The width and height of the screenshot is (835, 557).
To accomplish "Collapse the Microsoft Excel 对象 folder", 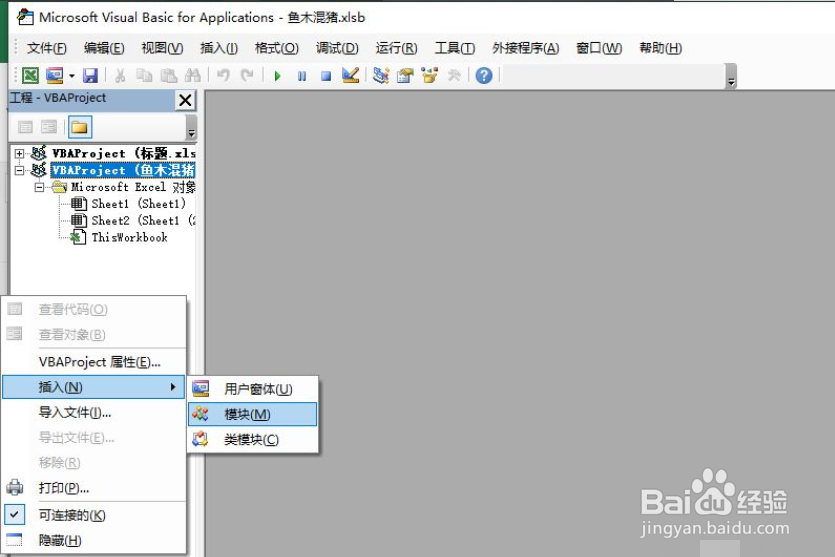I will [x=39, y=187].
